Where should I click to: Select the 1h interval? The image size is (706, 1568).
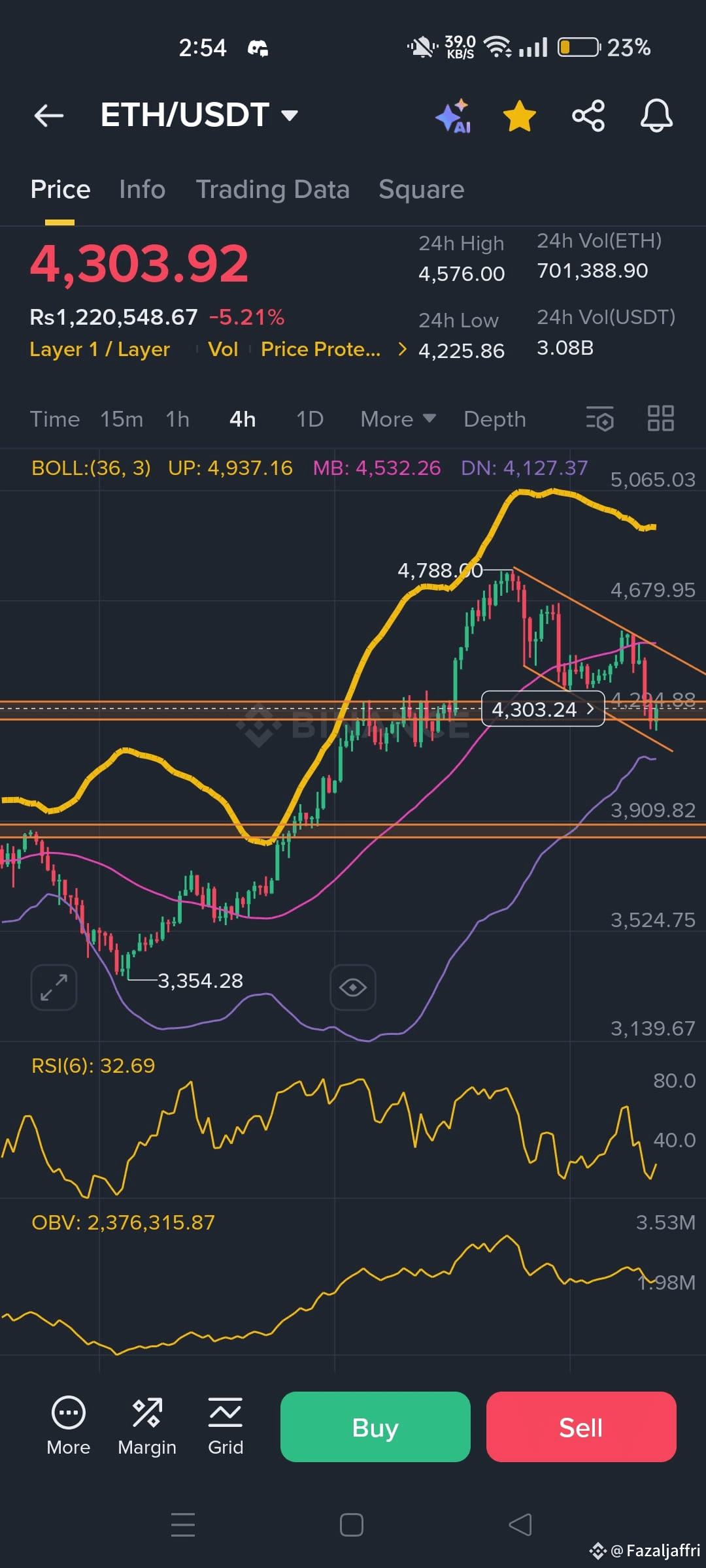177,419
